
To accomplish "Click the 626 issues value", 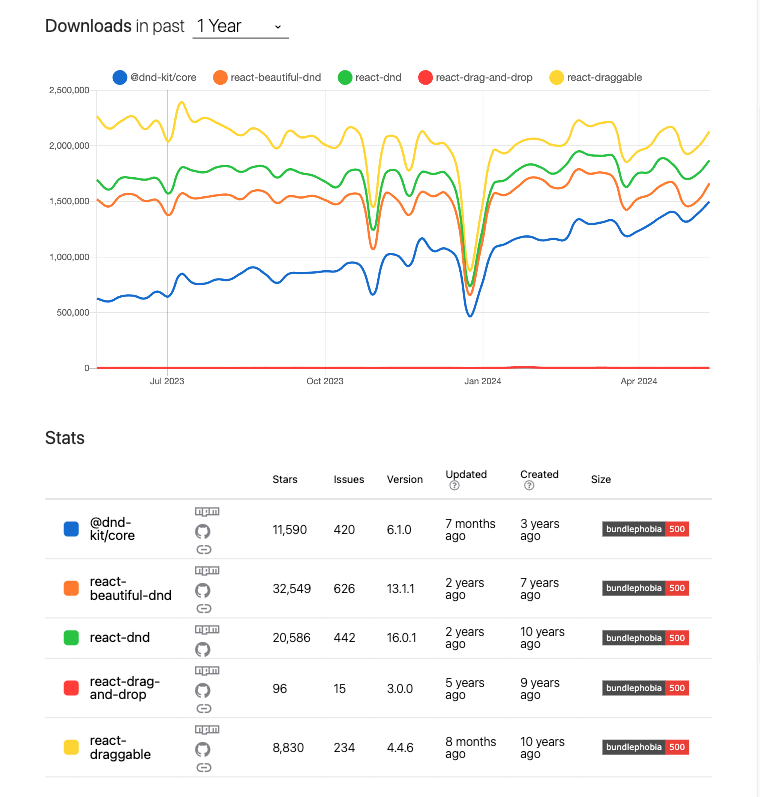I will coord(344,589).
